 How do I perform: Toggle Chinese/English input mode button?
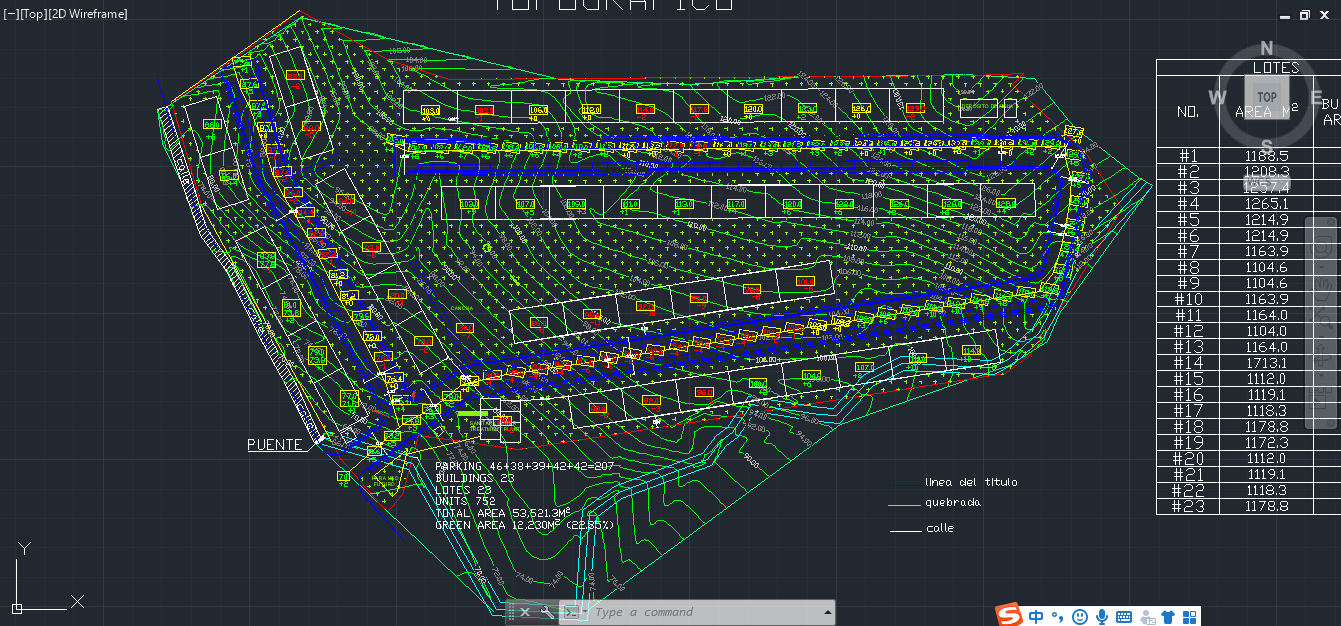click(1037, 616)
